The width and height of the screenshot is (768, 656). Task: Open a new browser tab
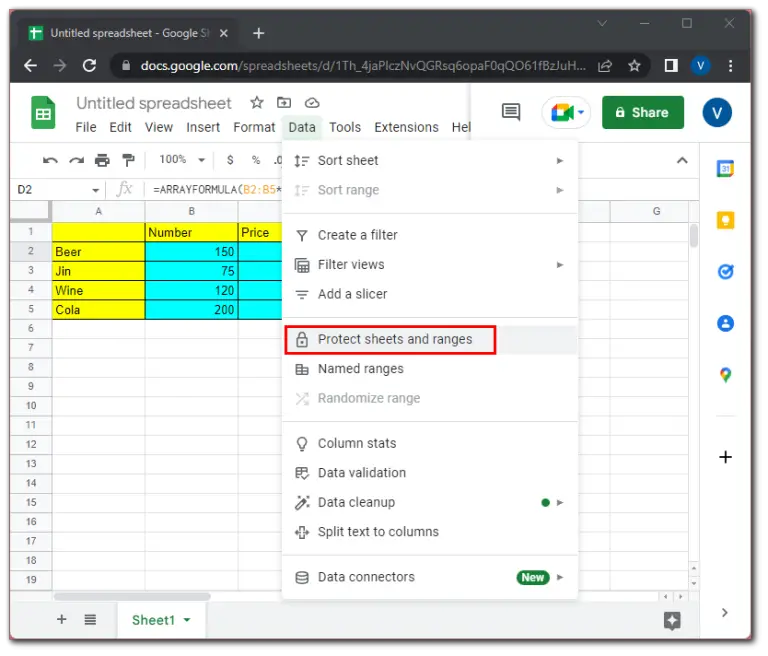coord(259,33)
